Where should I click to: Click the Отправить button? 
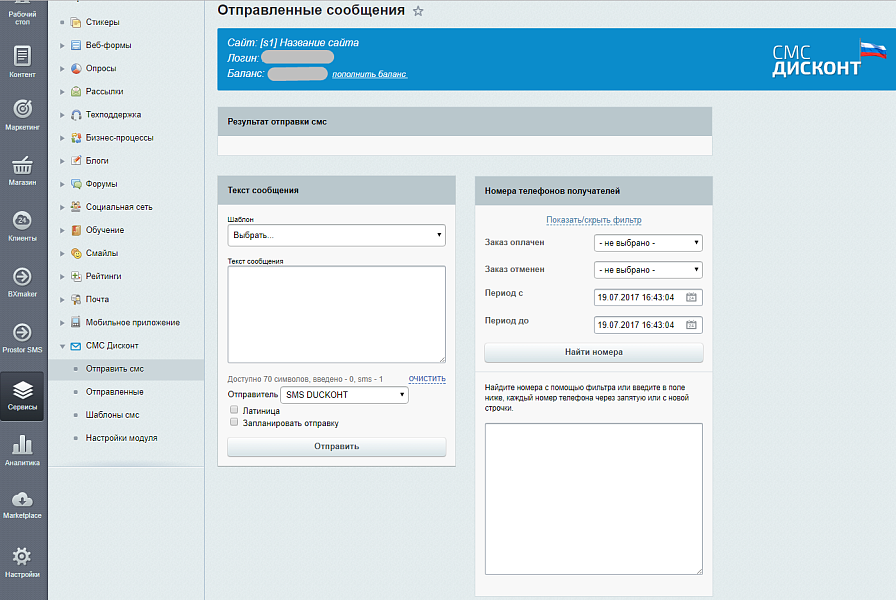336,446
